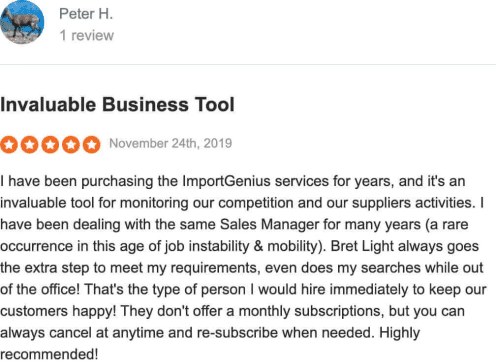Click the divider line below the reviewer header
This screenshot has width=496, height=361.
(x=248, y=64)
